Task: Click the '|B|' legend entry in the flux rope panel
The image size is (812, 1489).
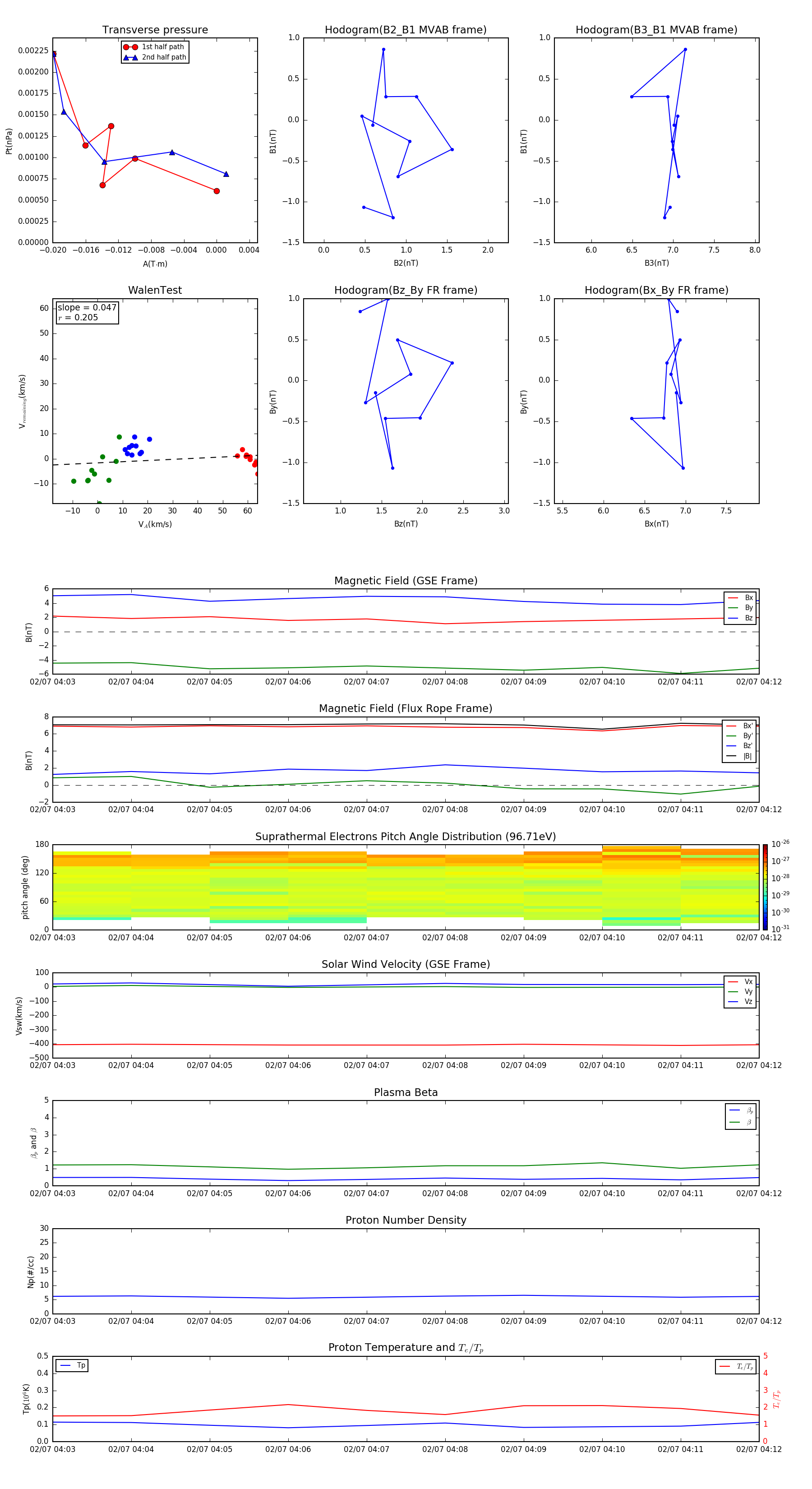Action: (x=740, y=756)
